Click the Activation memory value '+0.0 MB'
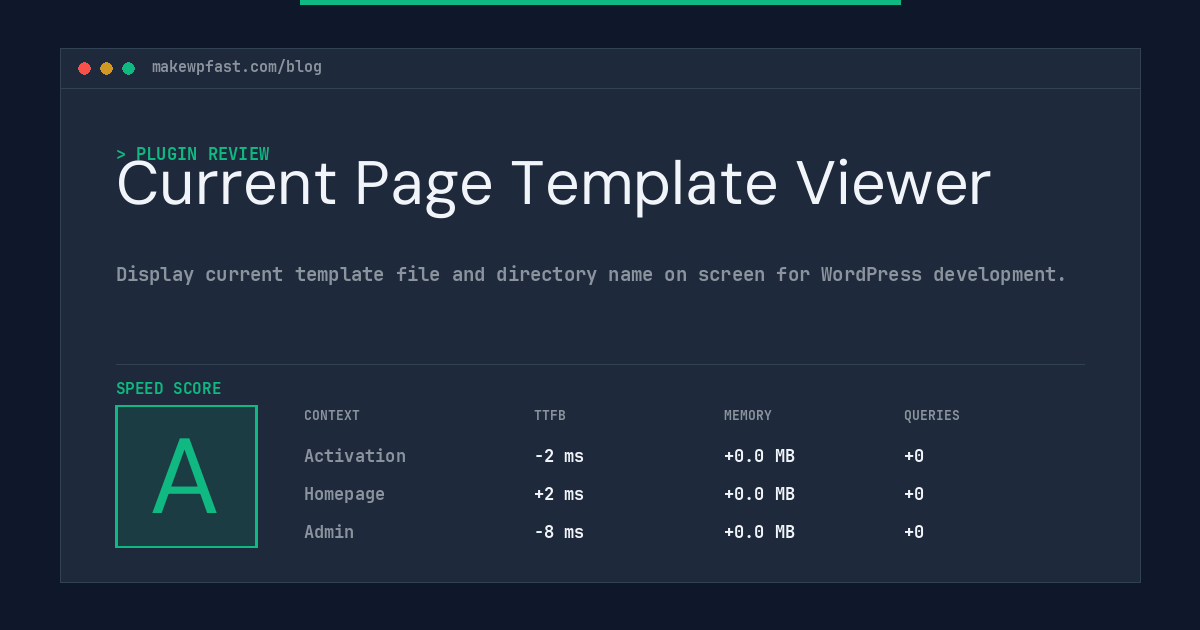Image resolution: width=1200 pixels, height=630 pixels. [x=759, y=456]
